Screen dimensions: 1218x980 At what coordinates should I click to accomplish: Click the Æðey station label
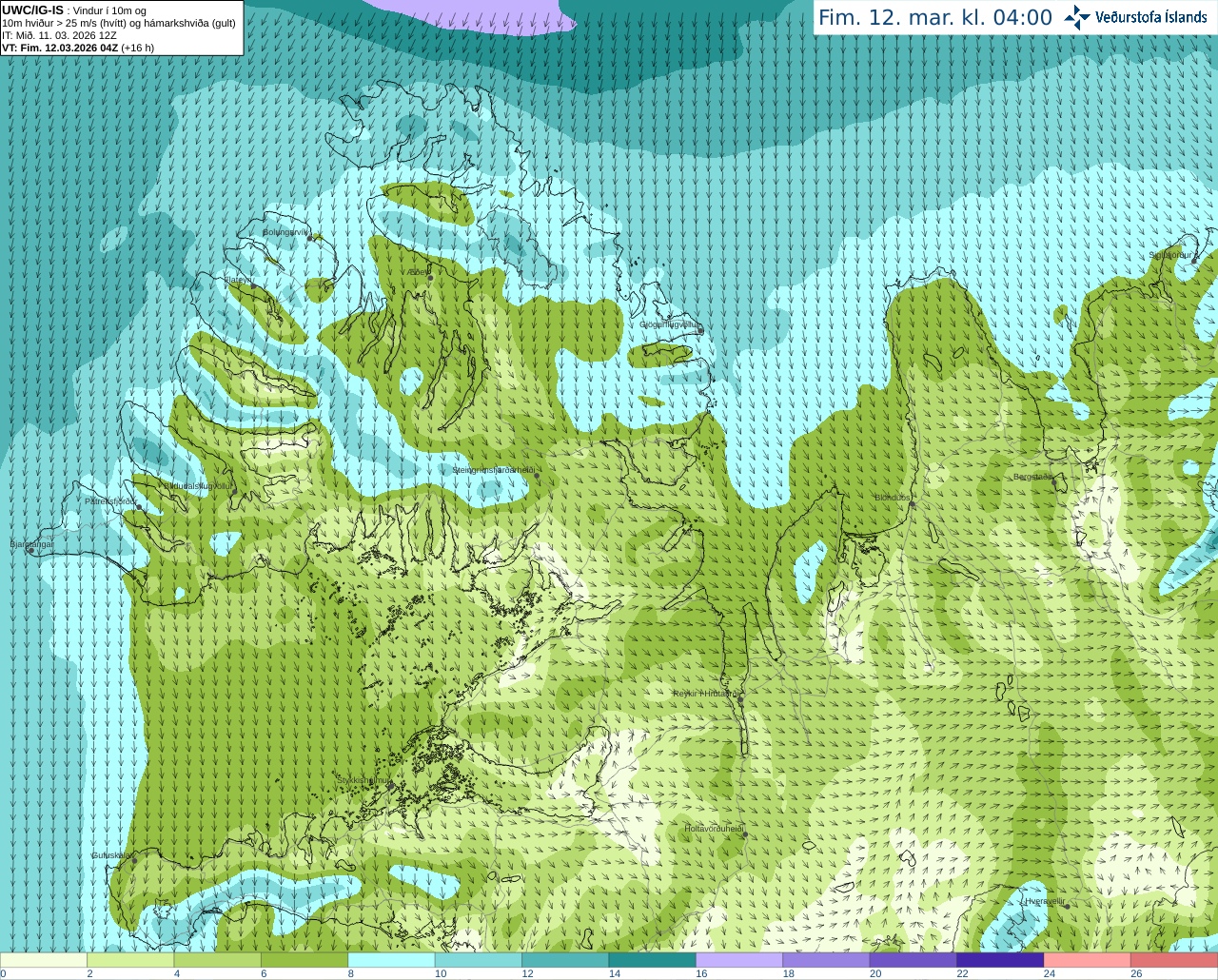tap(418, 272)
